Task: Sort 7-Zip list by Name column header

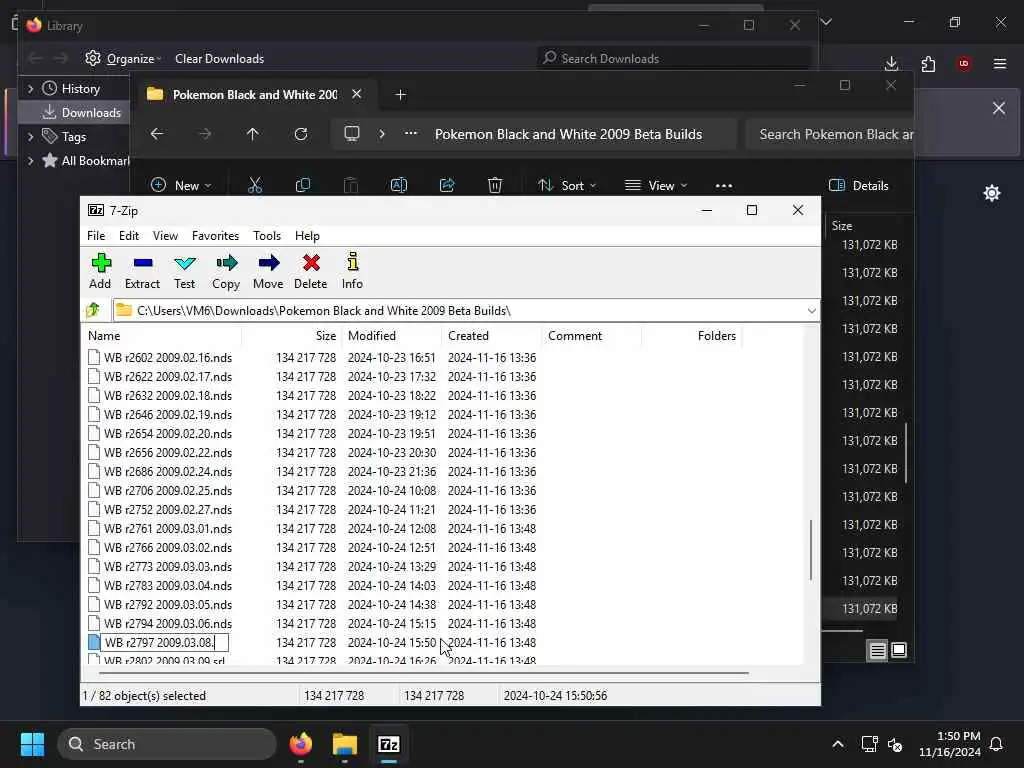Action: (x=163, y=336)
